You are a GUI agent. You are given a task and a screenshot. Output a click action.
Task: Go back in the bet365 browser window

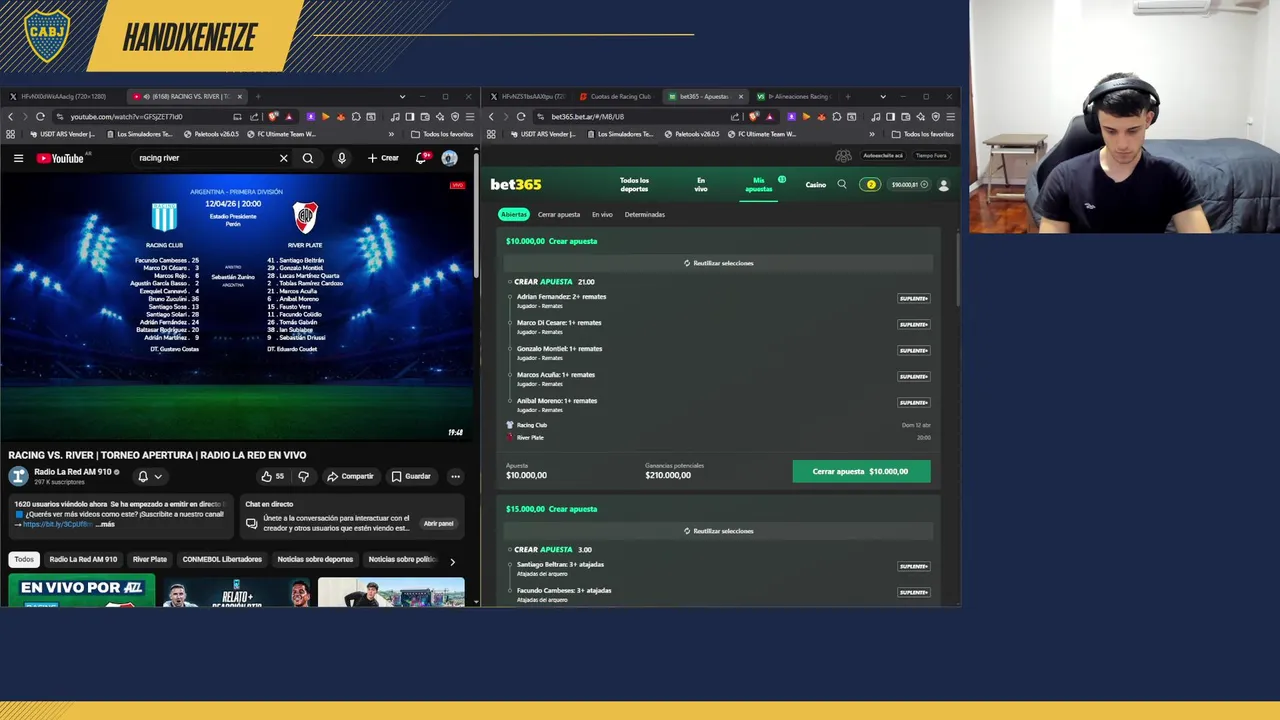[491, 117]
